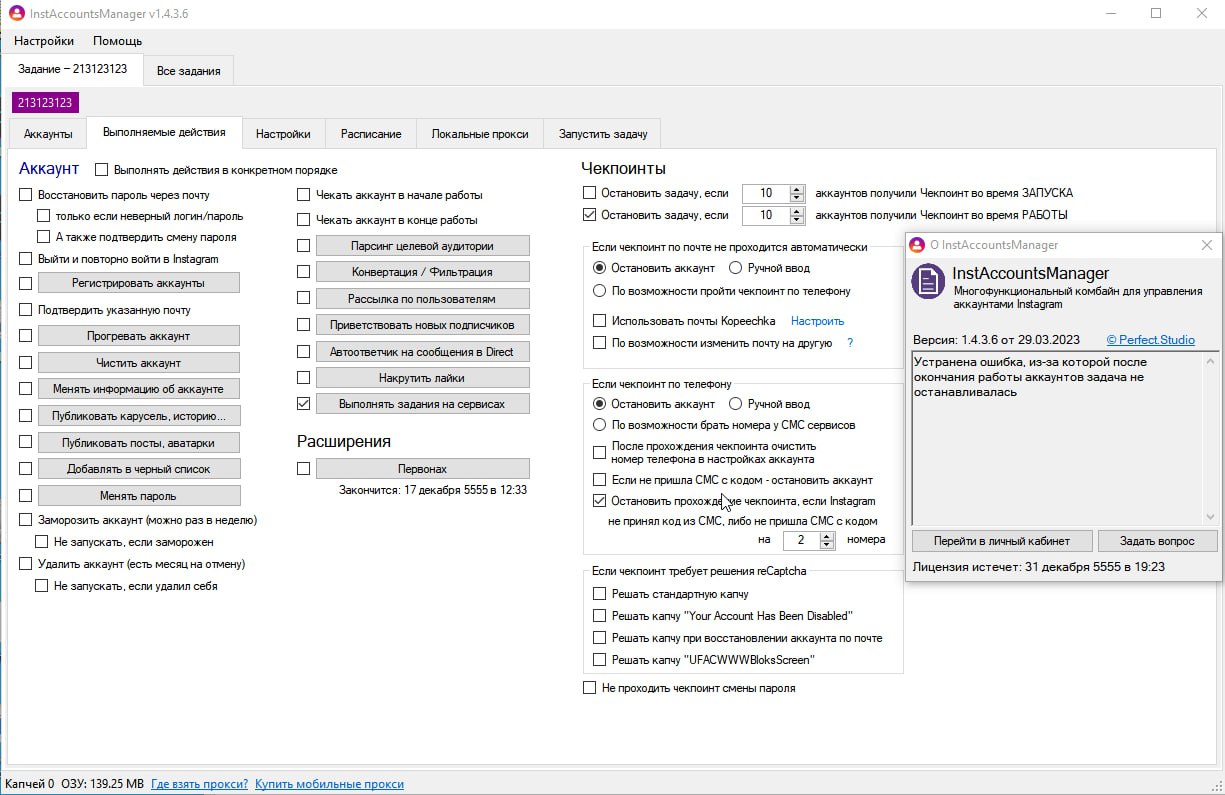
Task: Click Публиковать карусель, историю button
Action: [x=139, y=416]
